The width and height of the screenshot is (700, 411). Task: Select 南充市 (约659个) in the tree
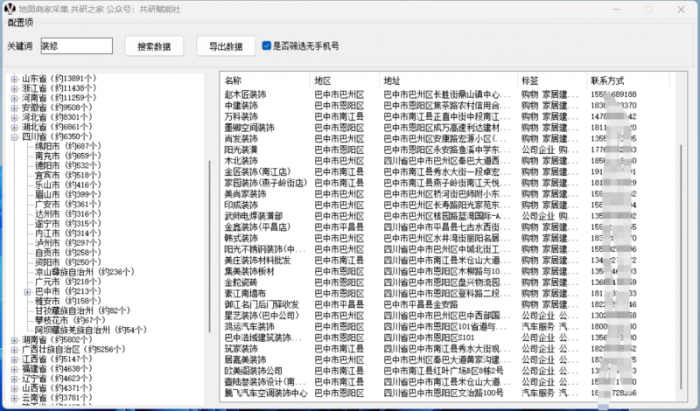point(68,156)
